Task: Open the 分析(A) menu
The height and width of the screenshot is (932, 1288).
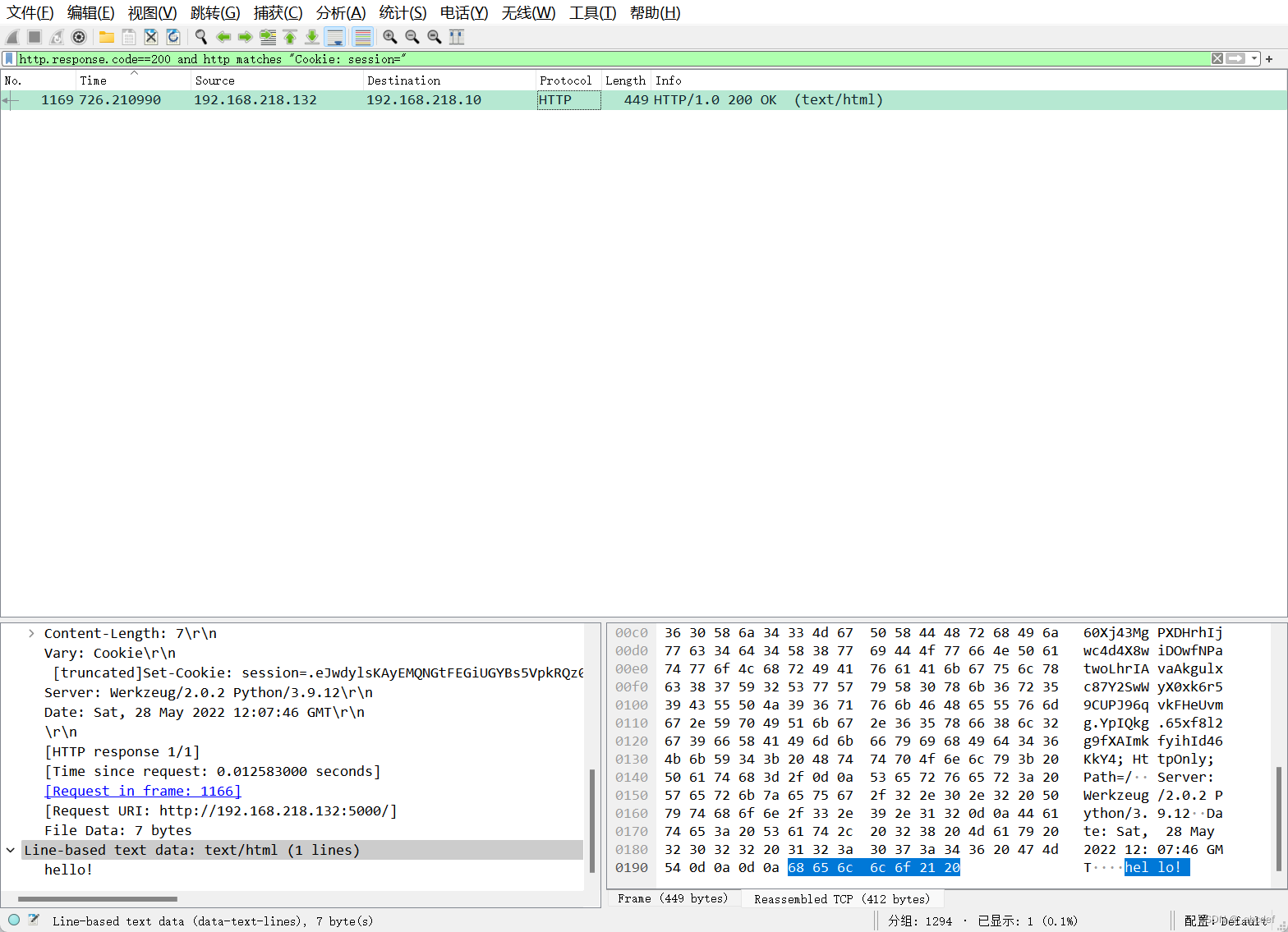Action: coord(341,13)
